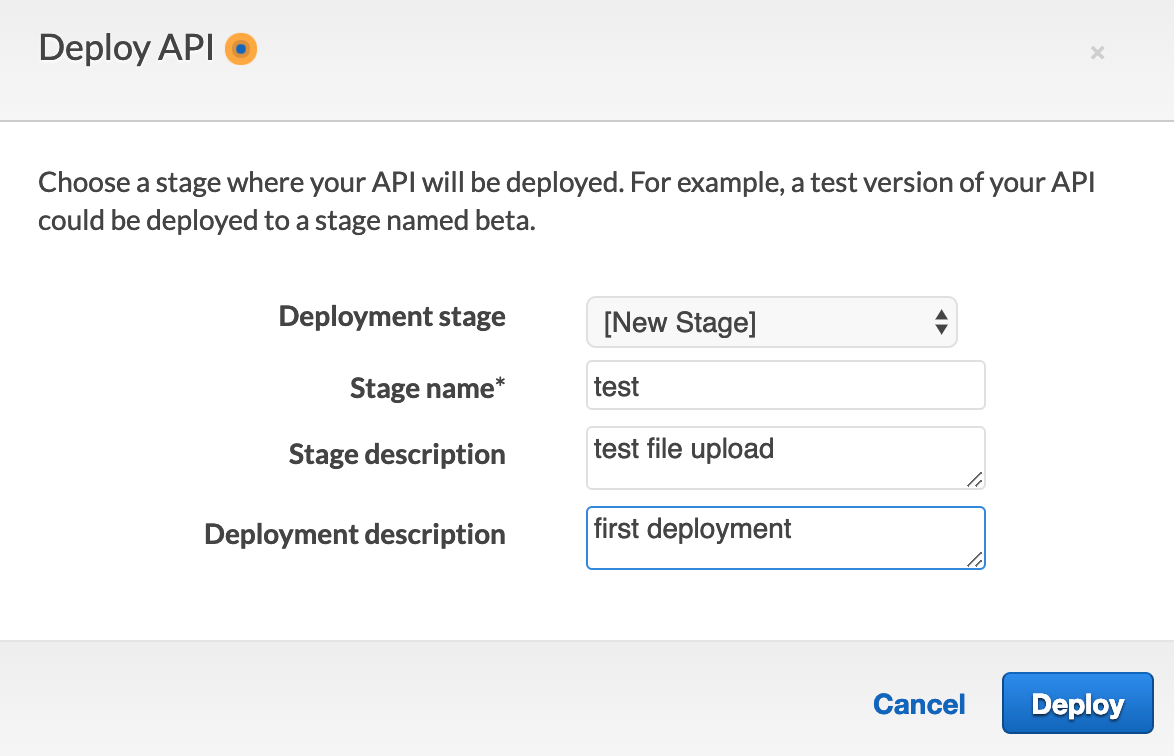Viewport: 1174px width, 756px height.
Task: Click the required asterisk after Stage name
Action: [501, 384]
